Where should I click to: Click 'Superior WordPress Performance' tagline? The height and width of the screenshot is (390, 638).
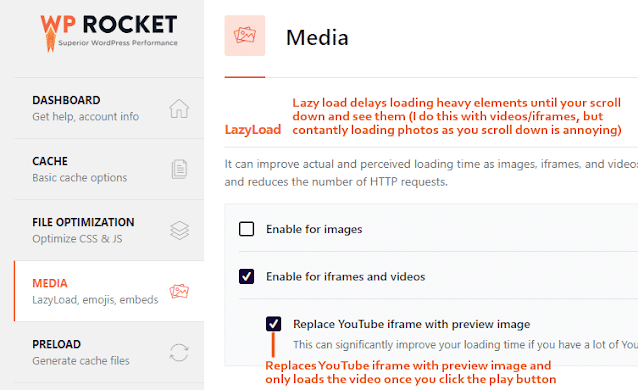[118, 43]
